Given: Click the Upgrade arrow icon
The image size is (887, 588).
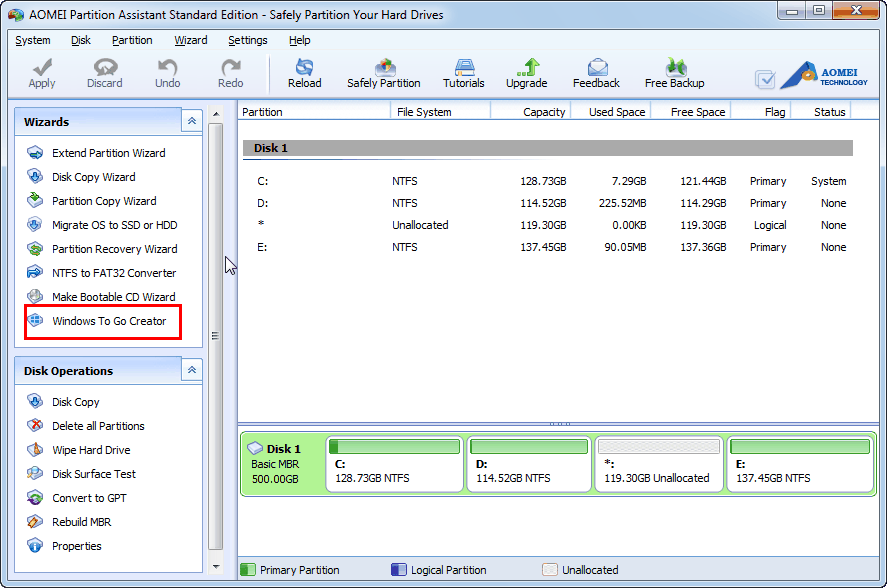Looking at the screenshot, I should pyautogui.click(x=528, y=67).
